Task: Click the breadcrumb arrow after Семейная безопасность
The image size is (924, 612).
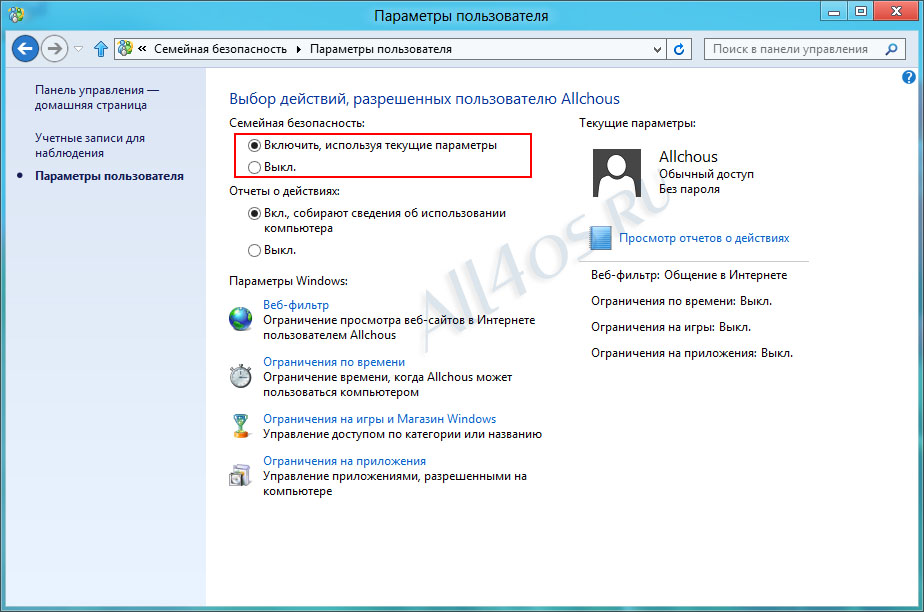Action: [298, 49]
